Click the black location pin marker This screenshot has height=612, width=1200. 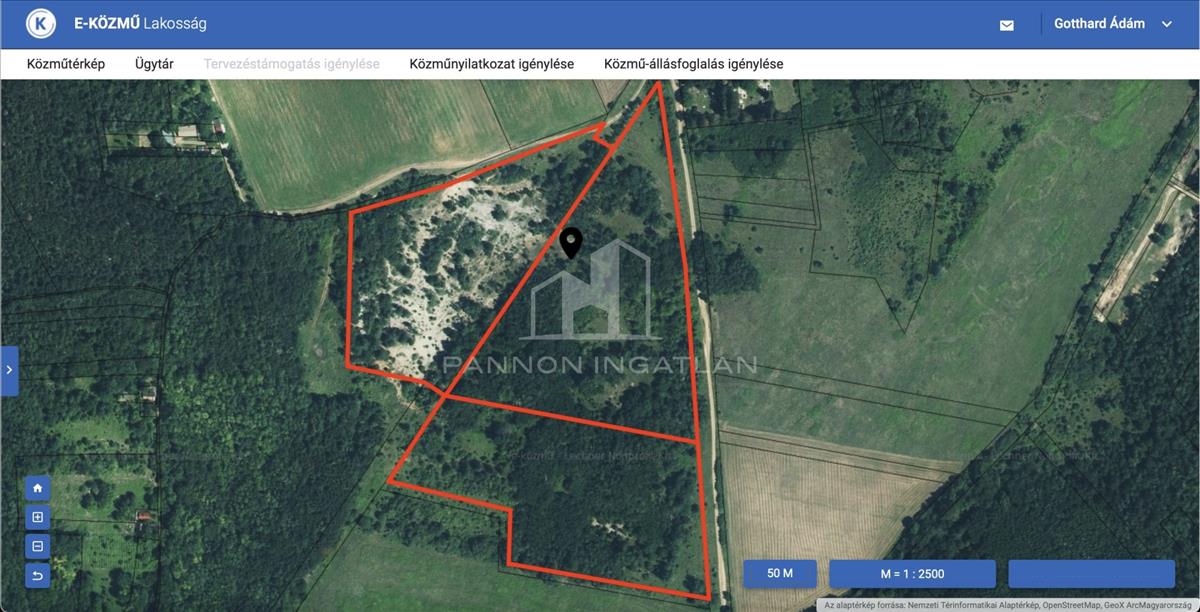tap(570, 242)
